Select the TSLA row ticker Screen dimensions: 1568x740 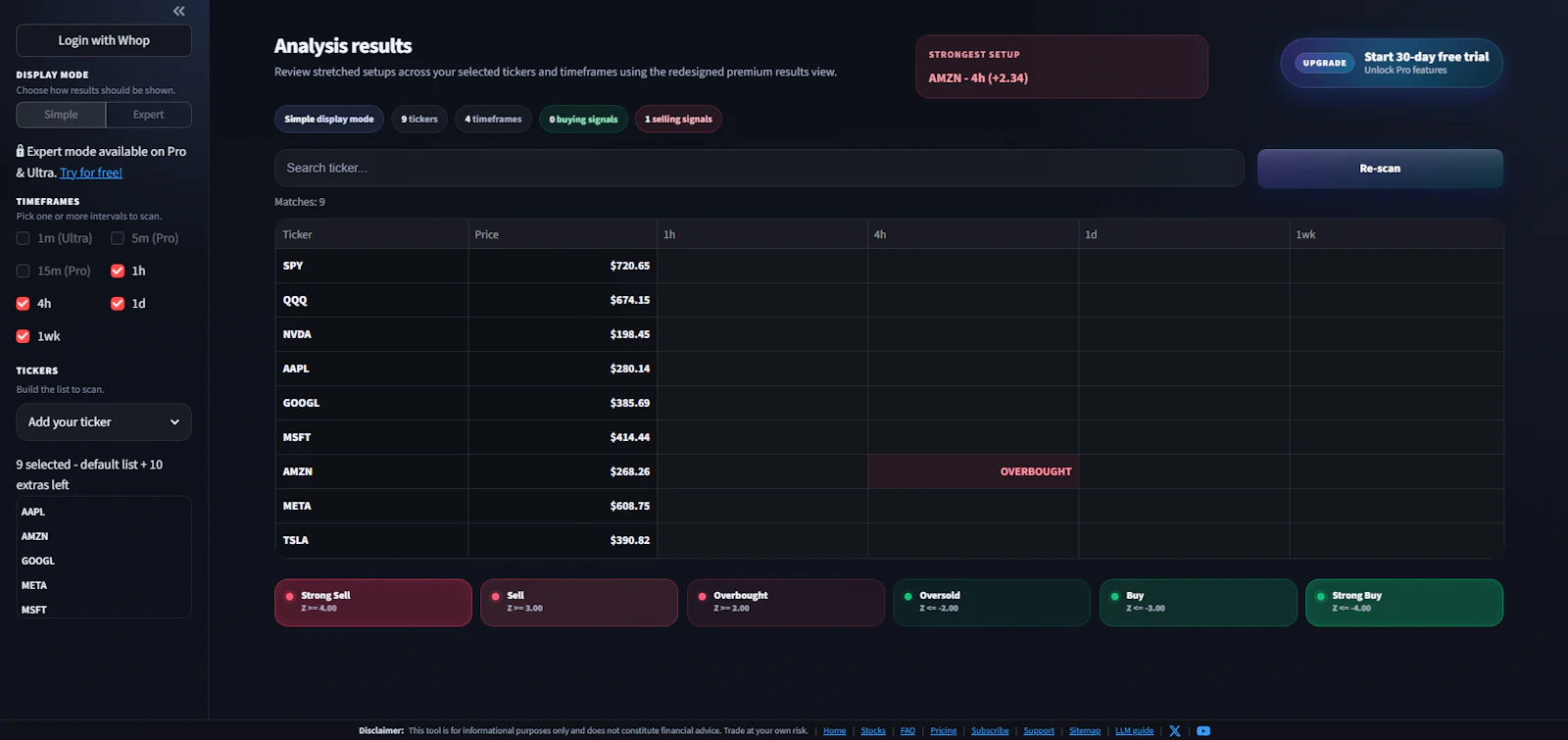coord(295,540)
